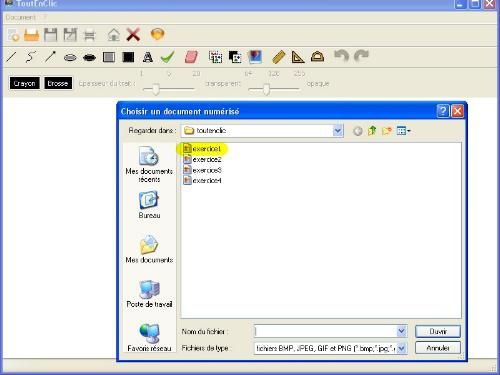The height and width of the screenshot is (375, 500).
Task: Select the protractor tool
Action: tap(317, 57)
